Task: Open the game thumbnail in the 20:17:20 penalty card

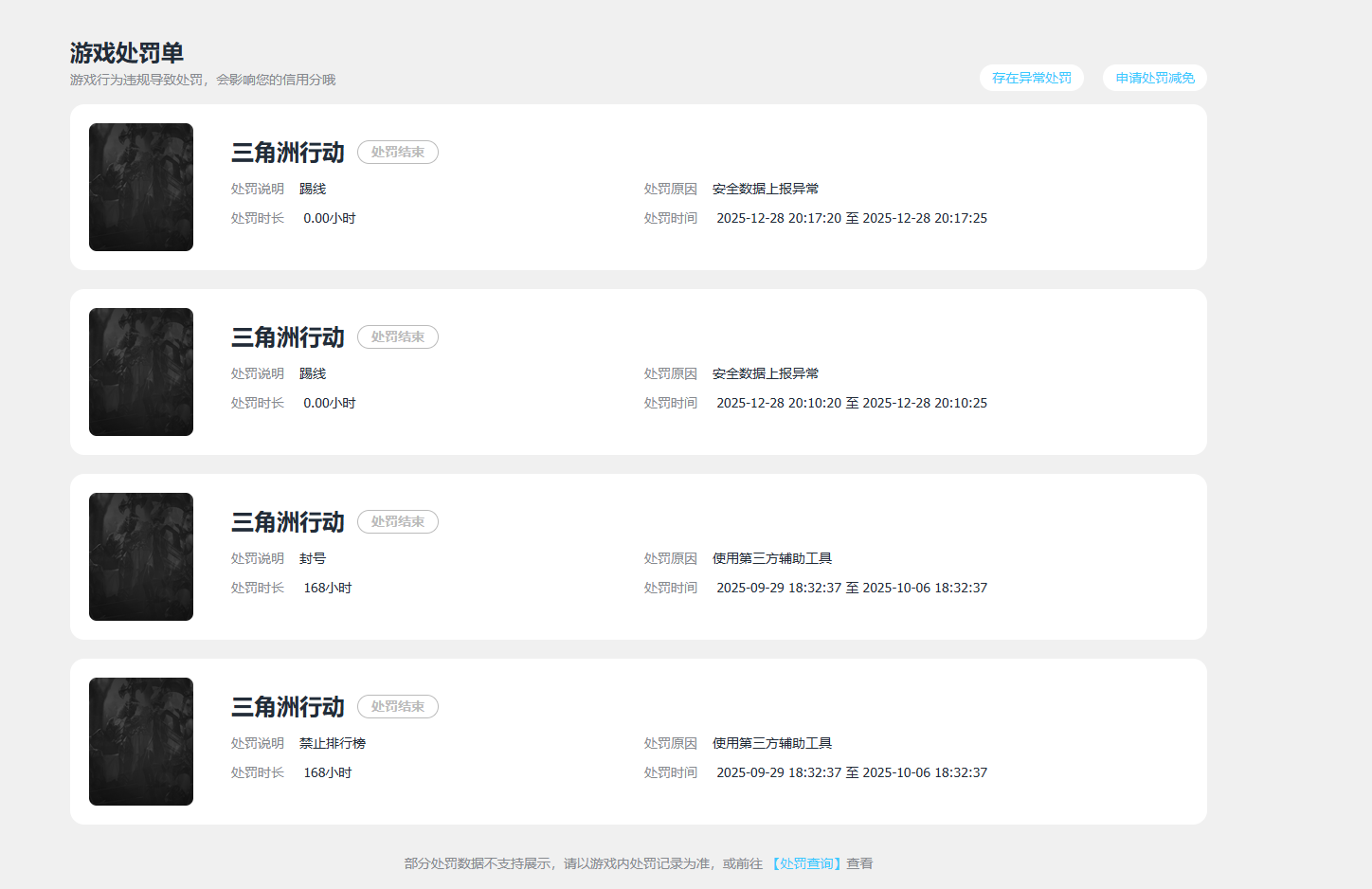Action: 141,187
